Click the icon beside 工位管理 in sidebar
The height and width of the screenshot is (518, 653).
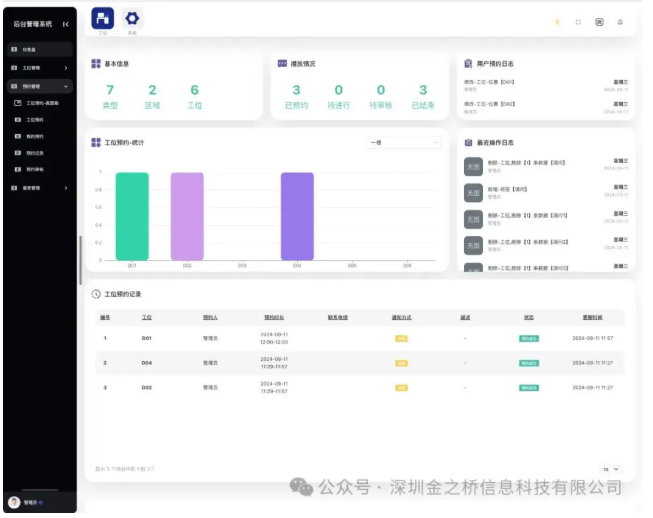(x=14, y=68)
